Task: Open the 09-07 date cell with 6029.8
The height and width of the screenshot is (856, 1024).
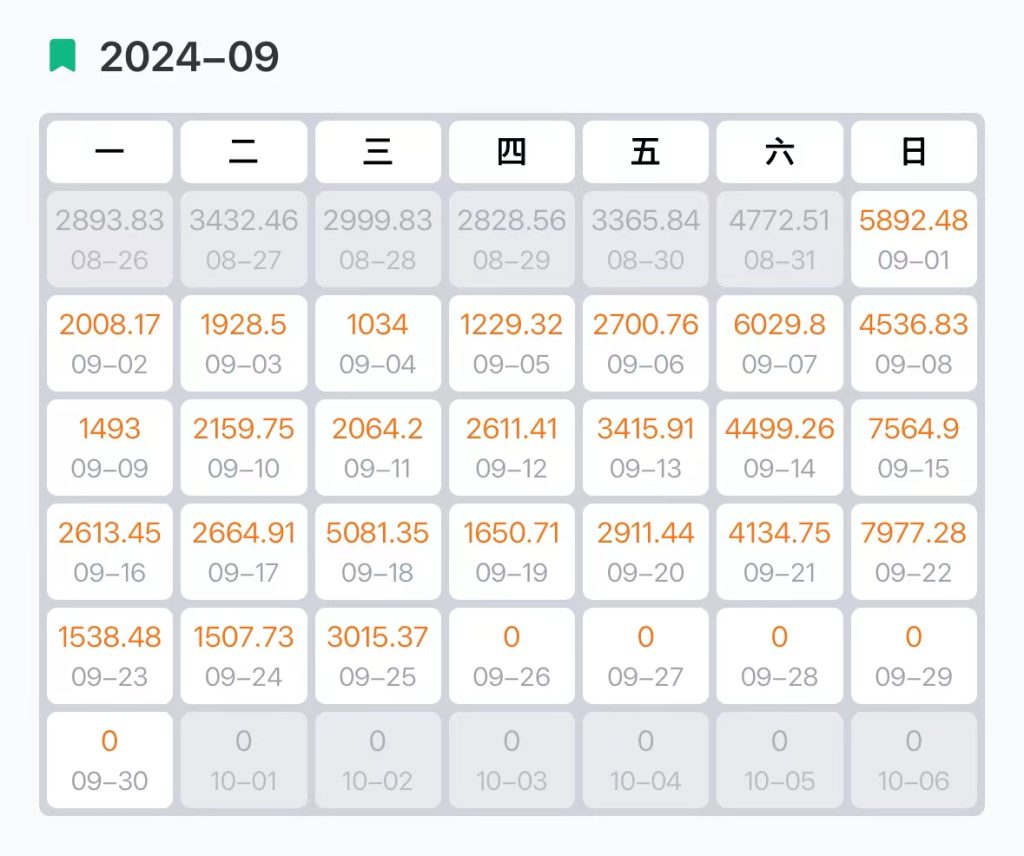Action: pyautogui.click(x=779, y=343)
